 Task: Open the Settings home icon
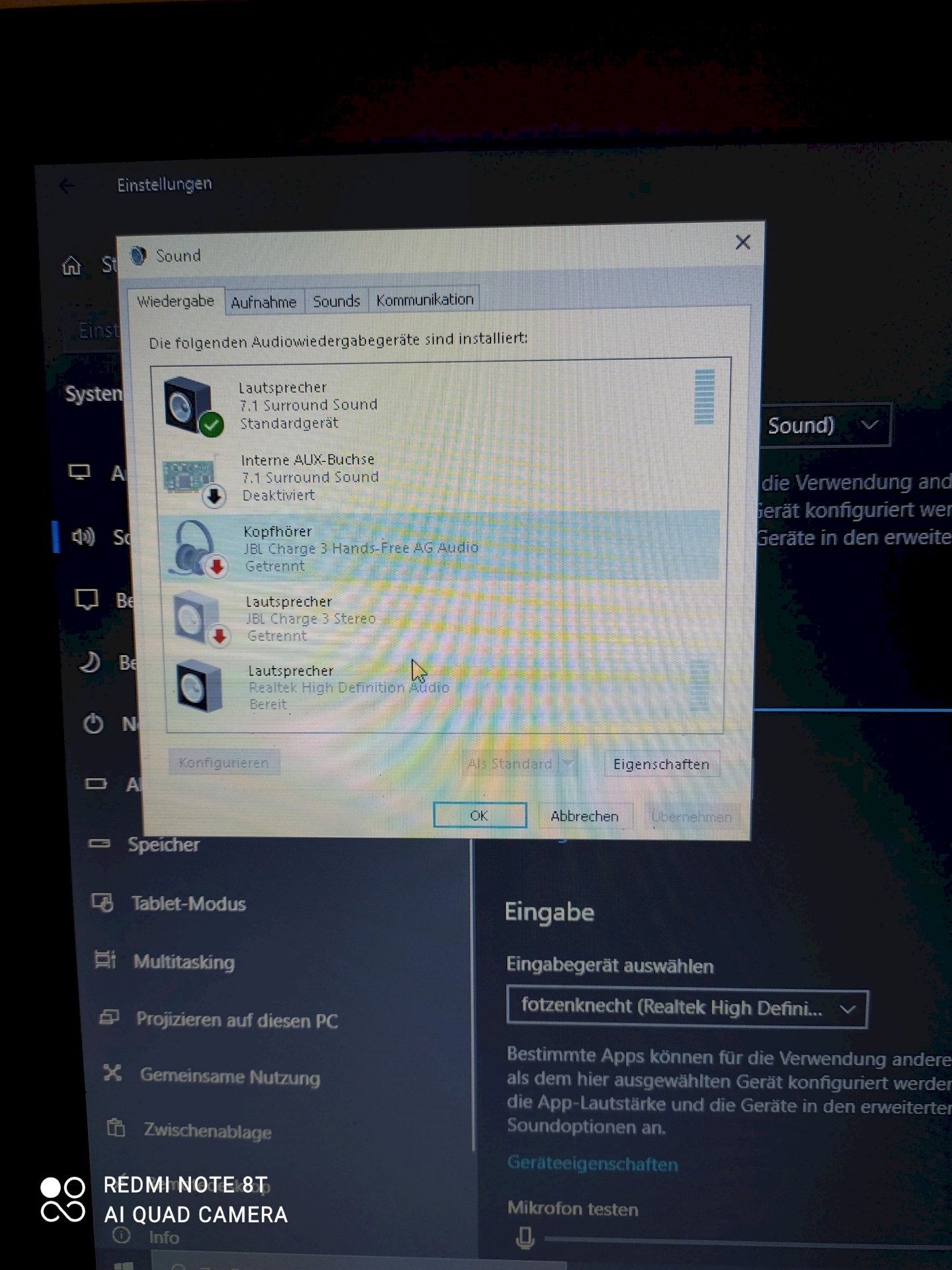click(71, 266)
